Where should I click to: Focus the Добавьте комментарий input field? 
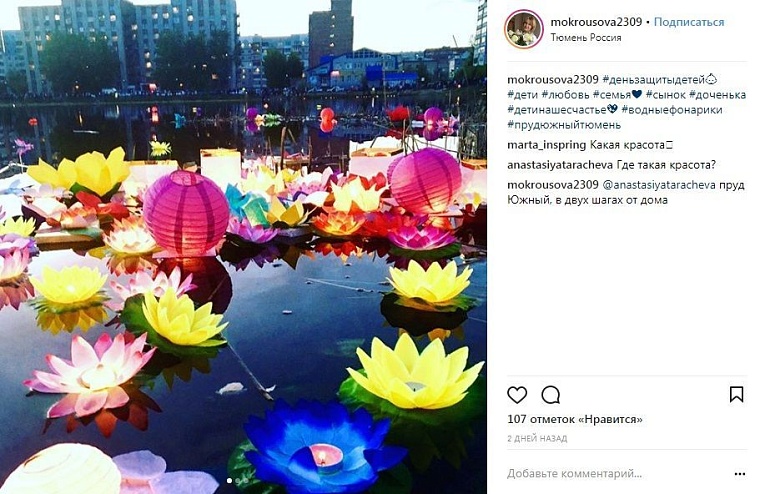tap(574, 474)
